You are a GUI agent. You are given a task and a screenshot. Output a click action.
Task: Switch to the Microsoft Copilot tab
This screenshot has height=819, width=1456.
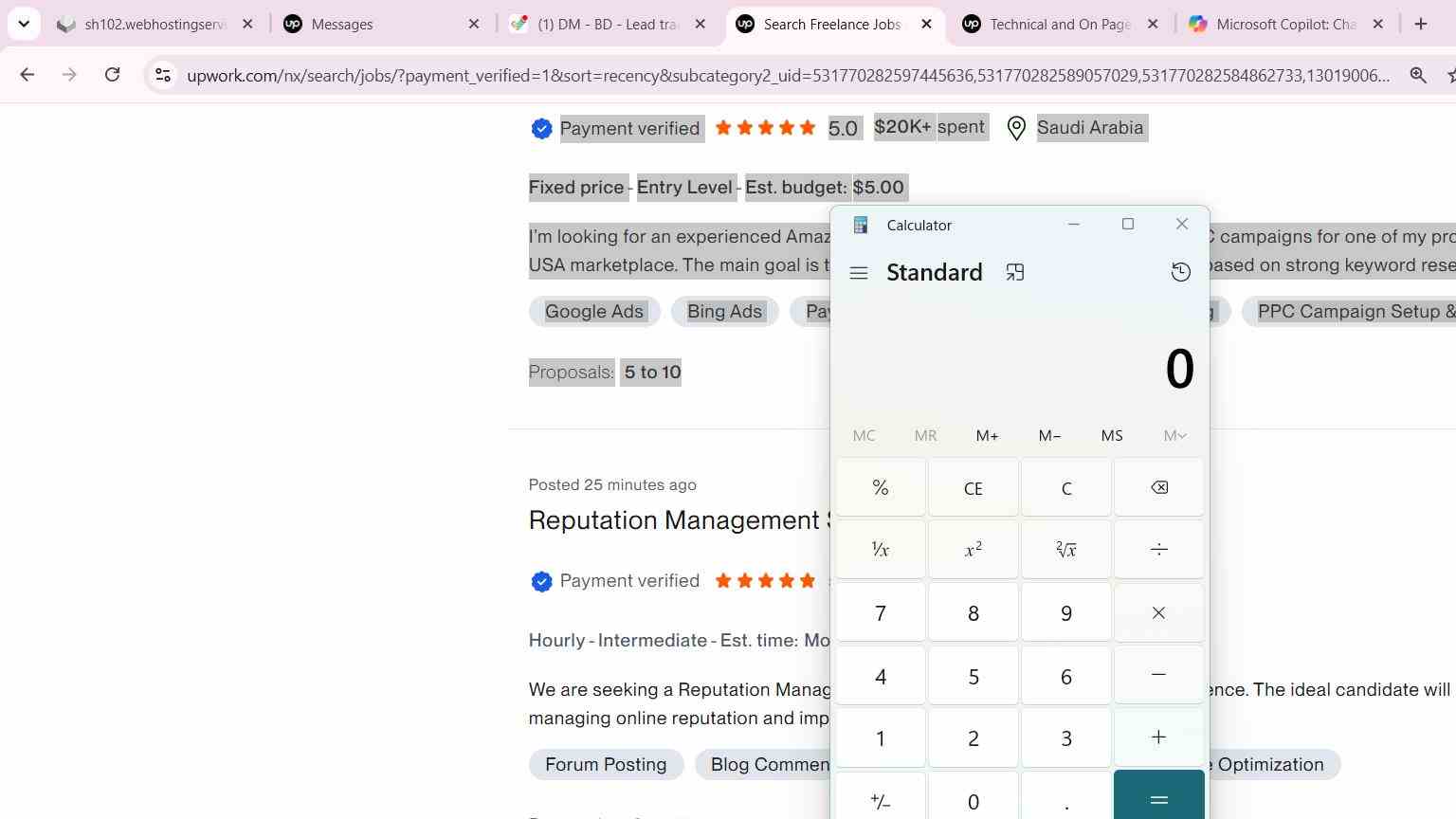coord(1286,25)
